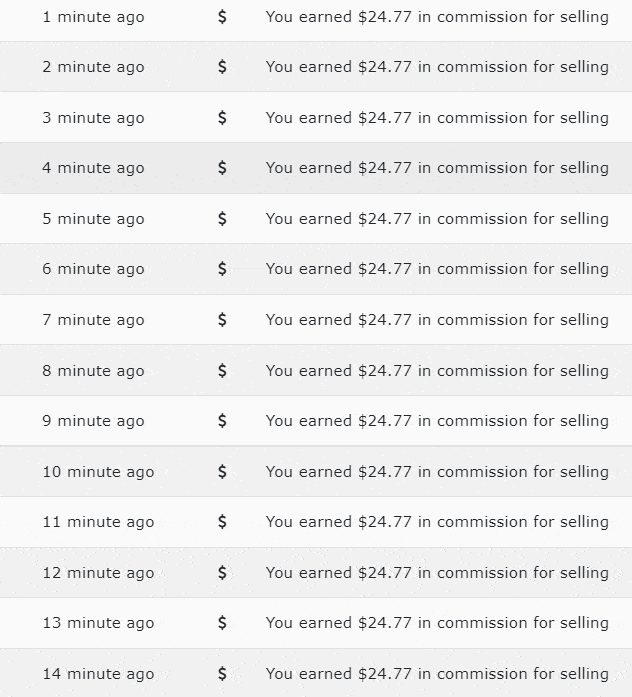Select the '10 minute ago' timestamp
This screenshot has width=632, height=697.
point(98,472)
